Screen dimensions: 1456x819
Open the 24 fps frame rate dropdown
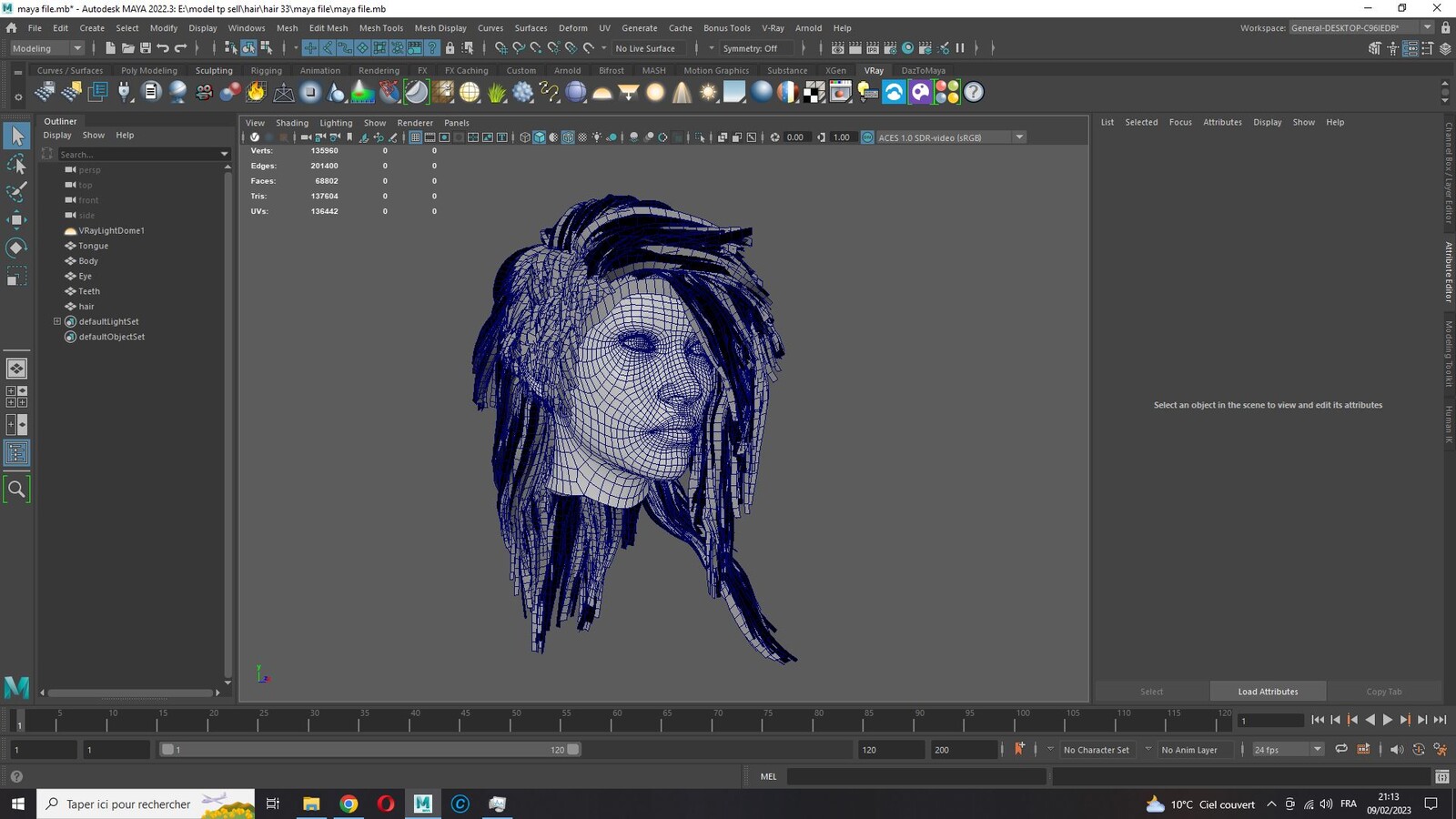tap(1287, 750)
